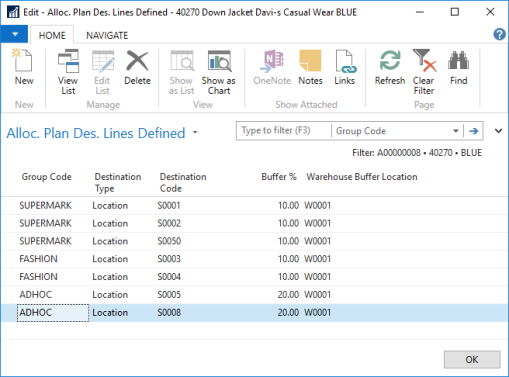The image size is (509, 377).
Task: Click the selected ADHOC cell in S0008 row
Action: click(53, 313)
